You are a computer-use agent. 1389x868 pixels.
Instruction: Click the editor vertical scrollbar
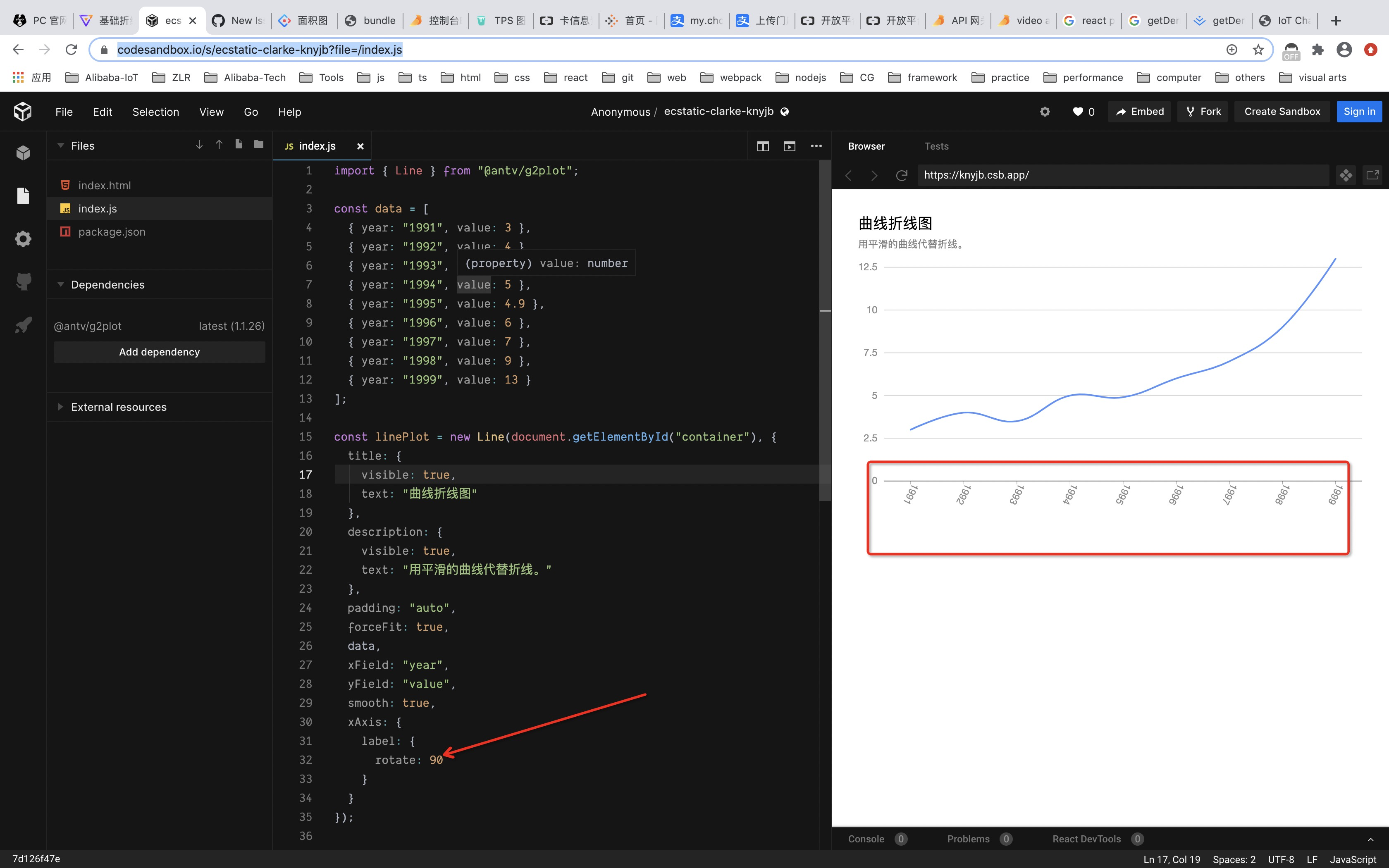pyautogui.click(x=825, y=344)
